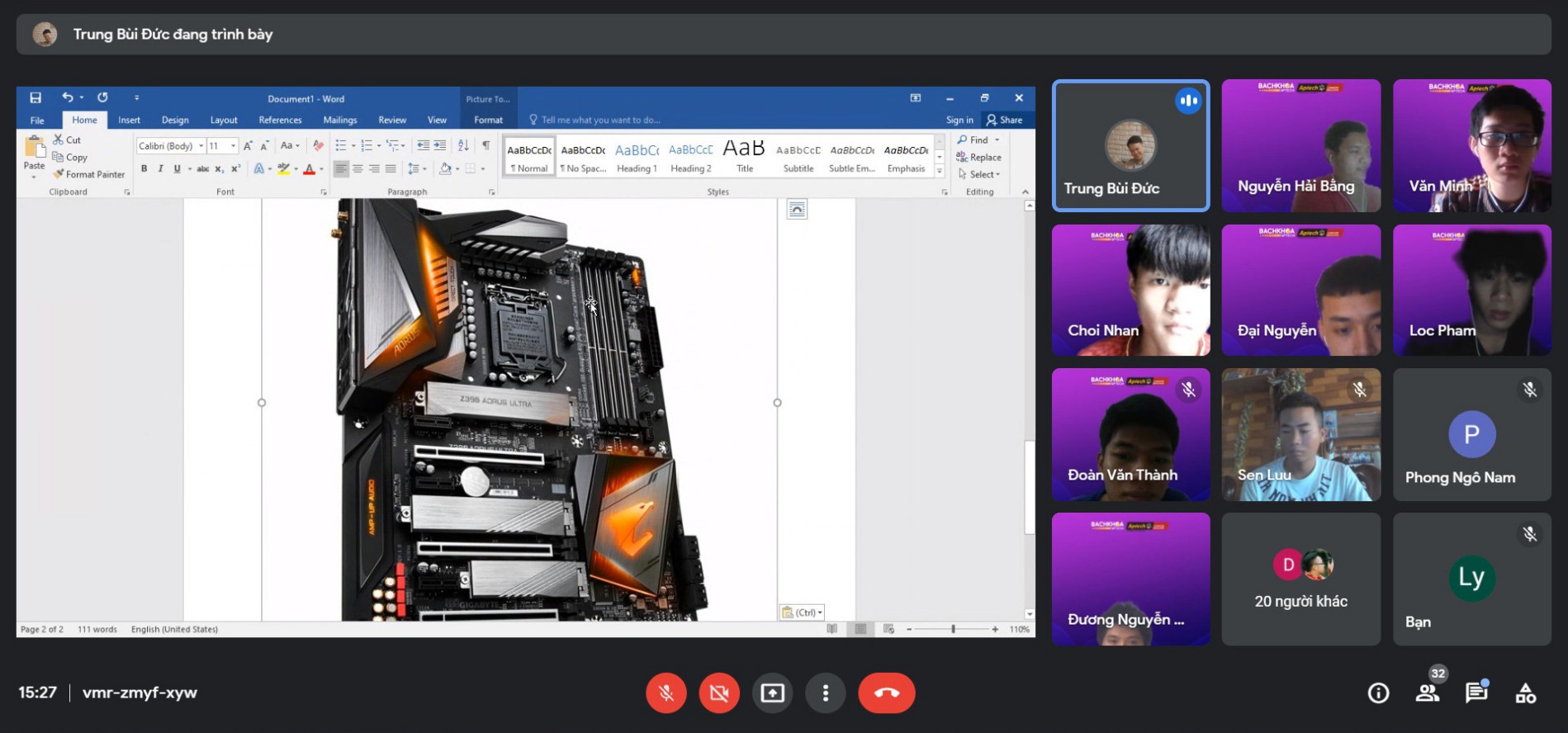Open the File menu
This screenshot has width=1568, height=733.
point(37,121)
